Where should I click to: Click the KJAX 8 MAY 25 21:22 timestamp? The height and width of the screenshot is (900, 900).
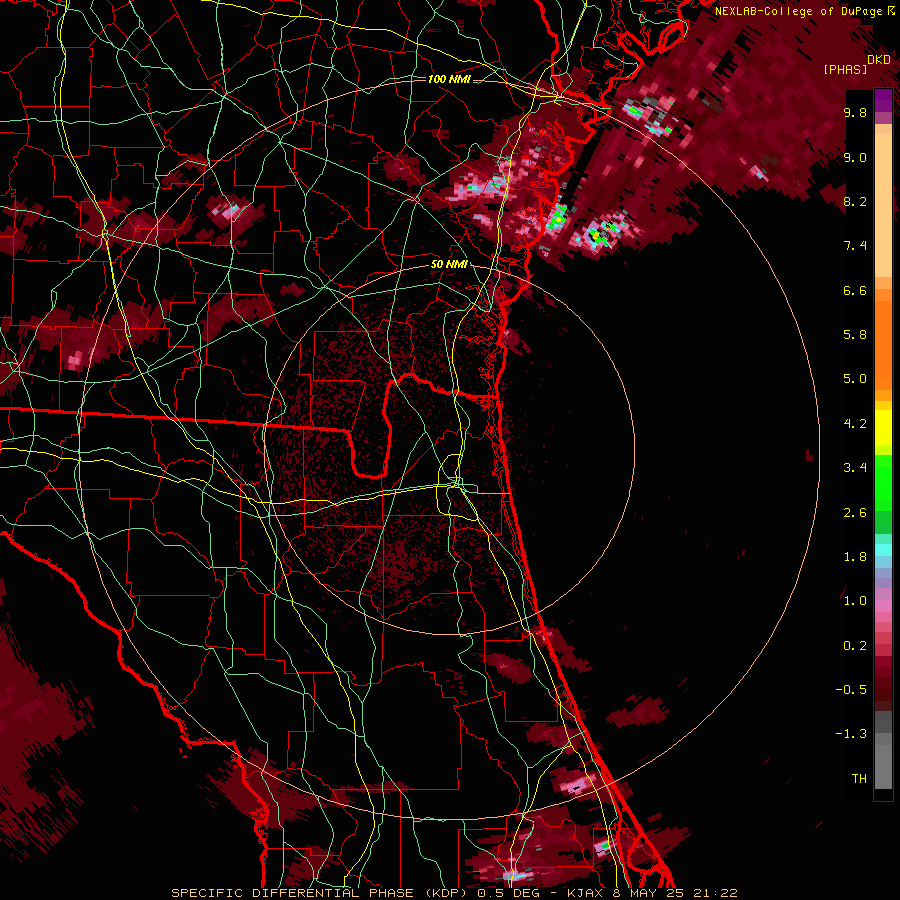click(652, 893)
